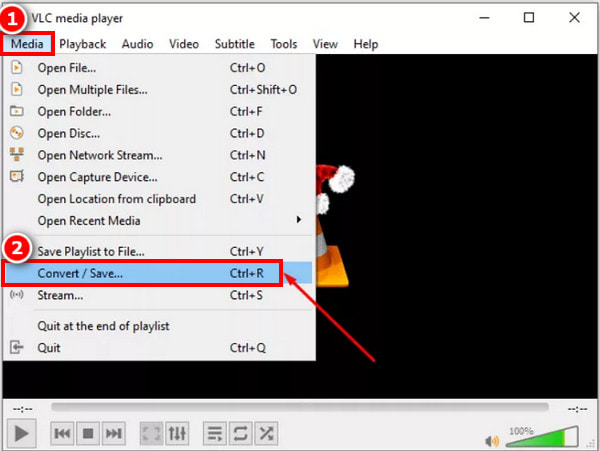The height and width of the screenshot is (451, 600).
Task: Choose Open Location from clipboard
Action: 159,199
